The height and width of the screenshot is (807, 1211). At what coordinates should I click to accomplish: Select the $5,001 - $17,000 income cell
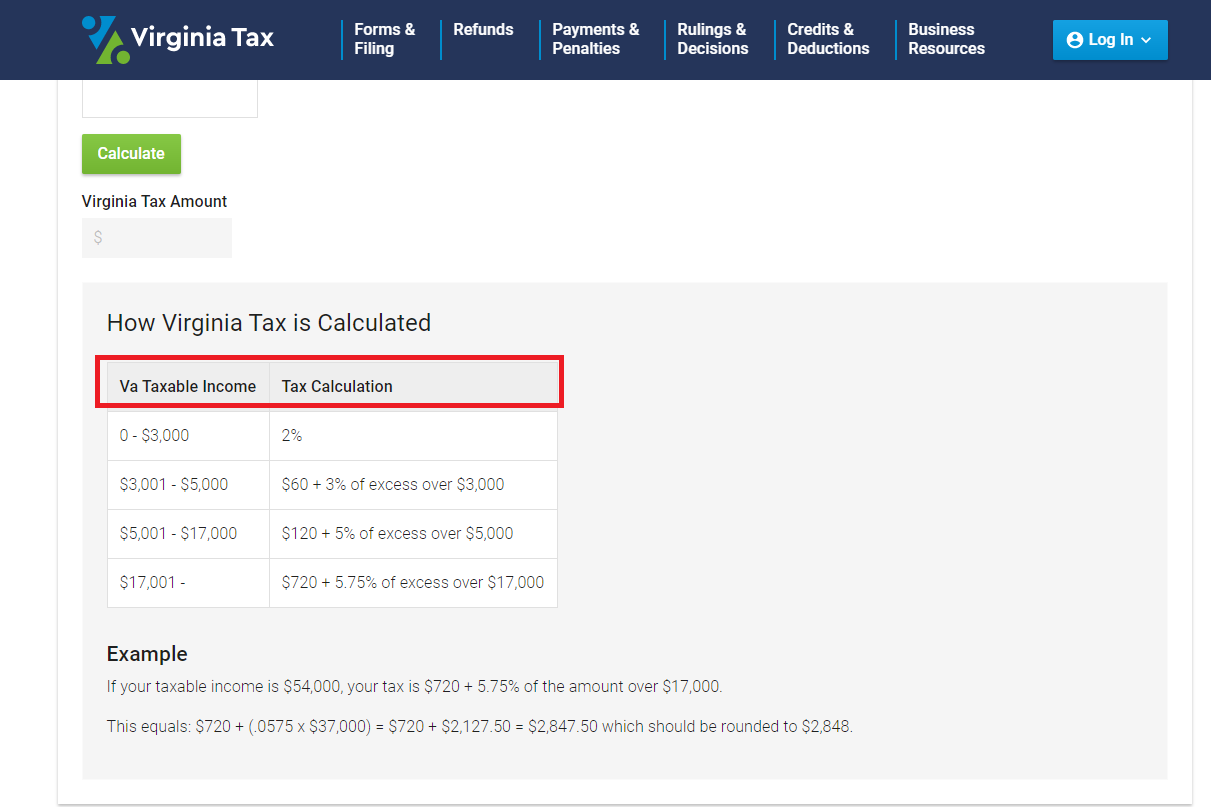(x=188, y=534)
